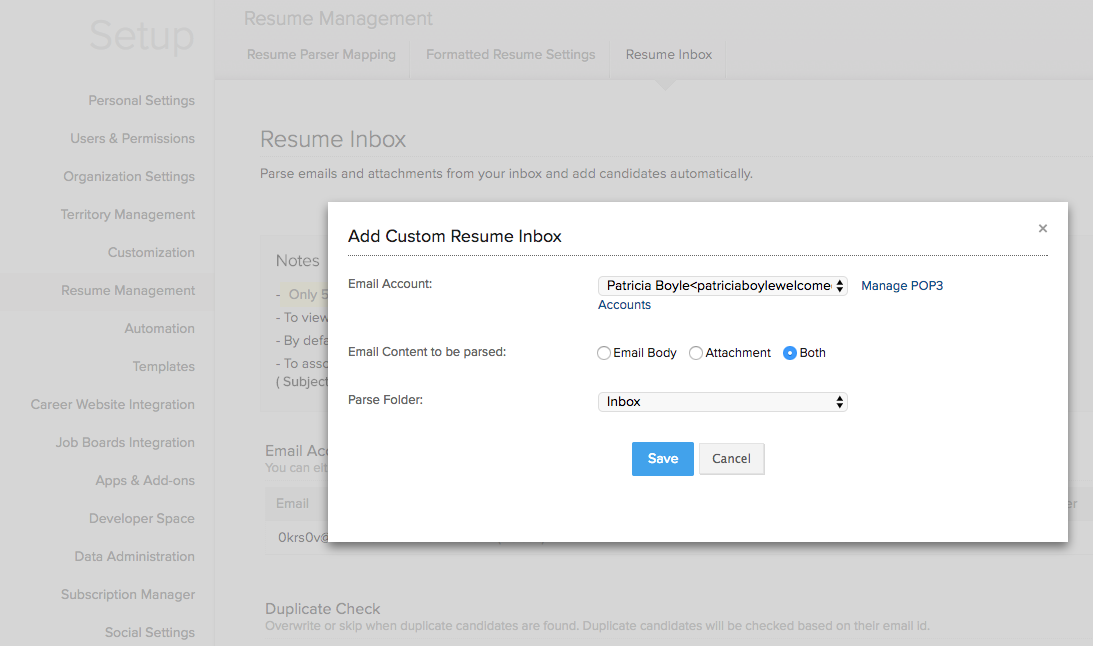
Task: Select the Attachment radio option
Action: [696, 353]
